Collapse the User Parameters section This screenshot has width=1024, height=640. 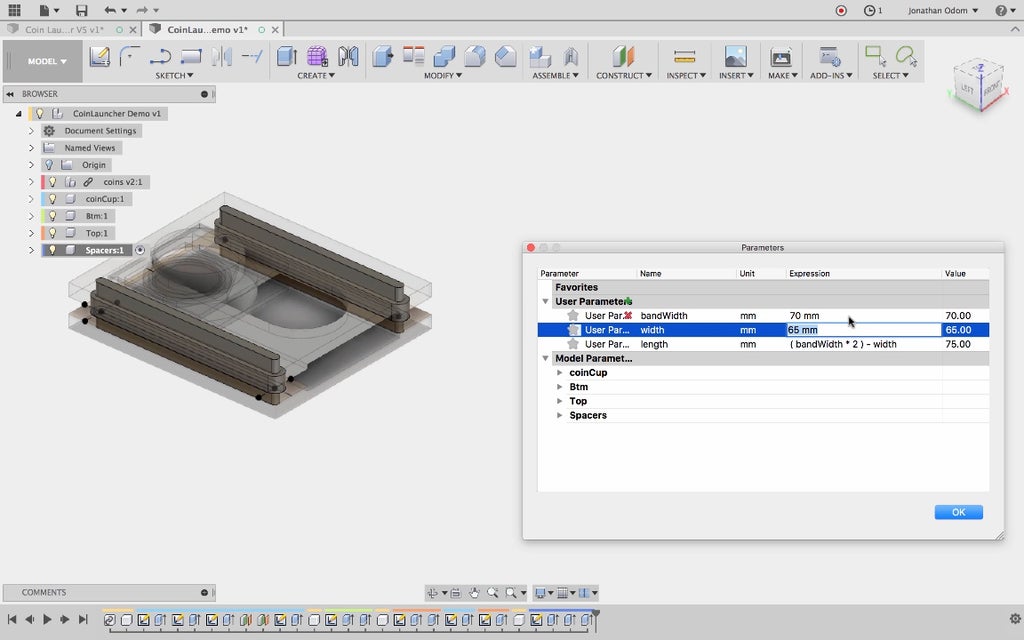546,301
